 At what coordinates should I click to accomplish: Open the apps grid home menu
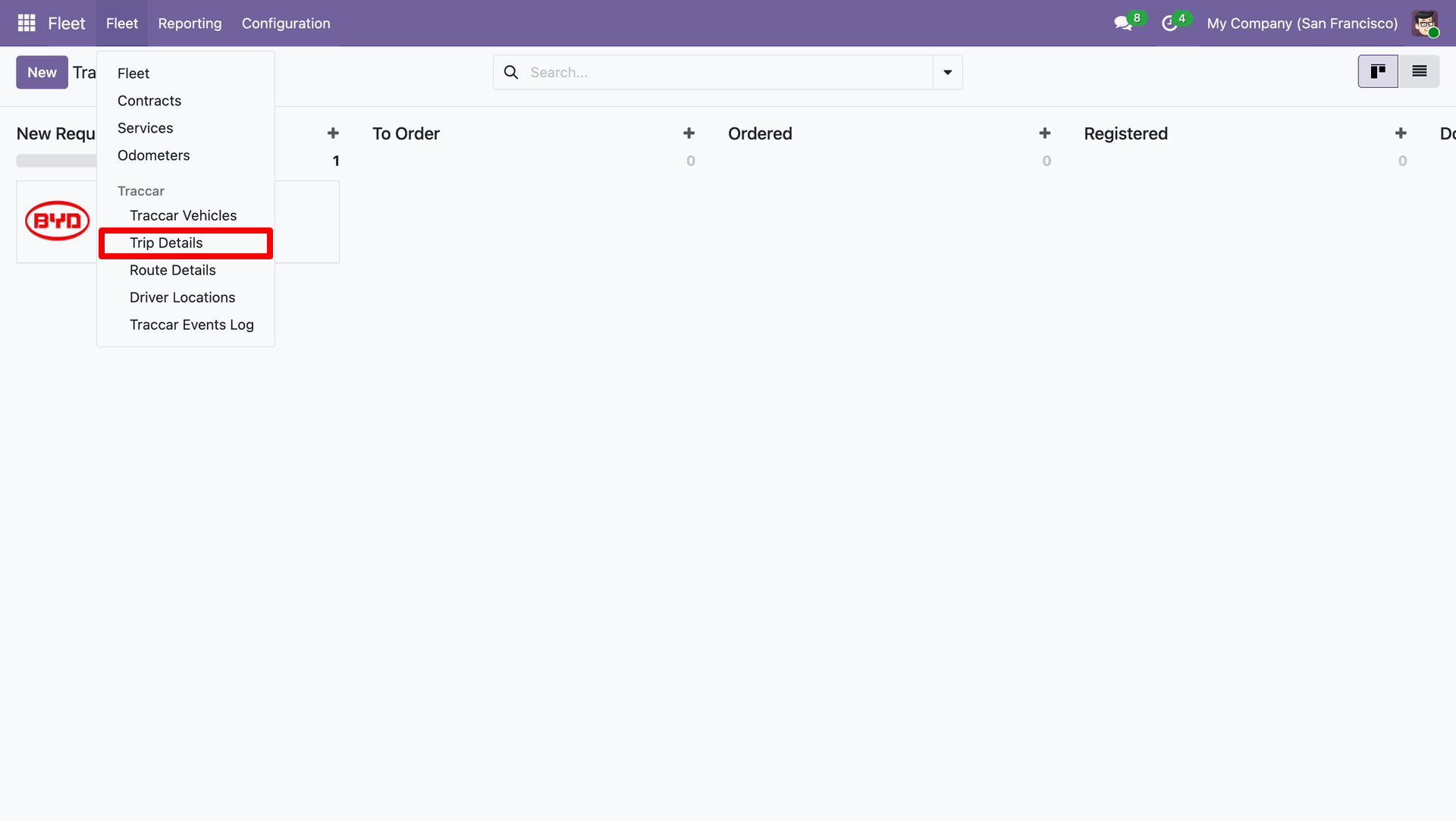tap(27, 23)
